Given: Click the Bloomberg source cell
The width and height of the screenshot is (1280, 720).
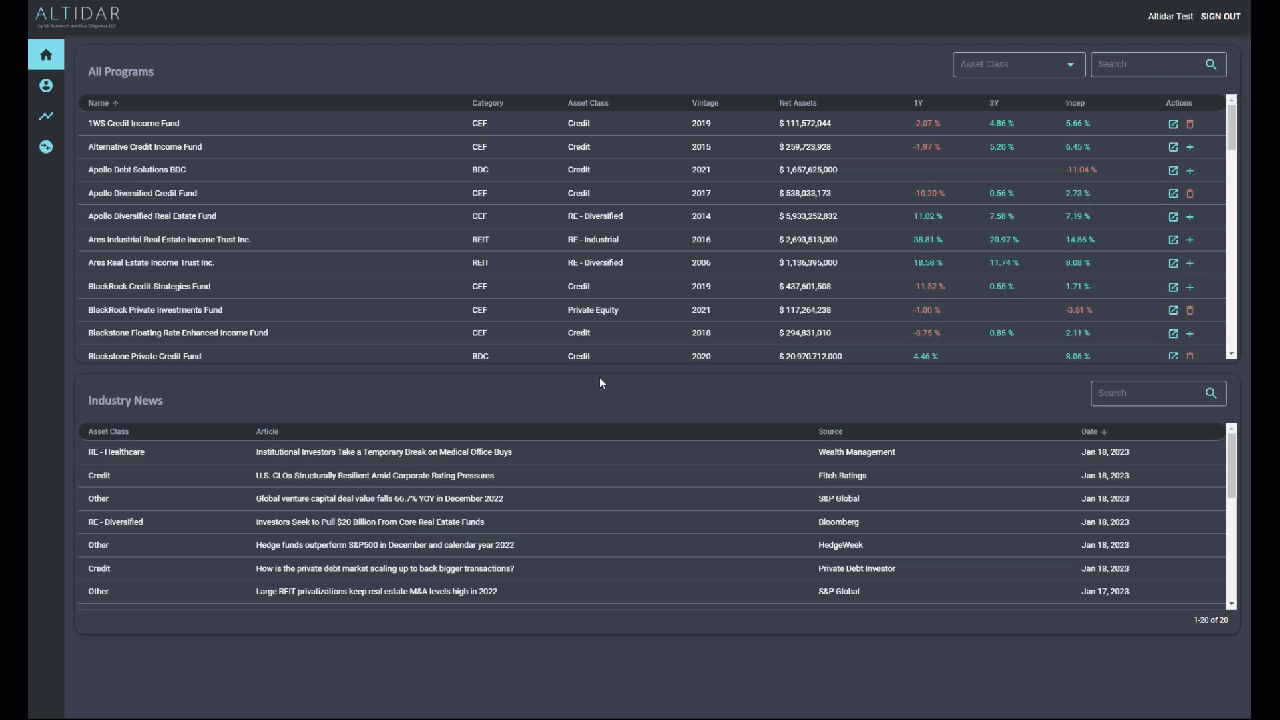Looking at the screenshot, I should point(839,522).
